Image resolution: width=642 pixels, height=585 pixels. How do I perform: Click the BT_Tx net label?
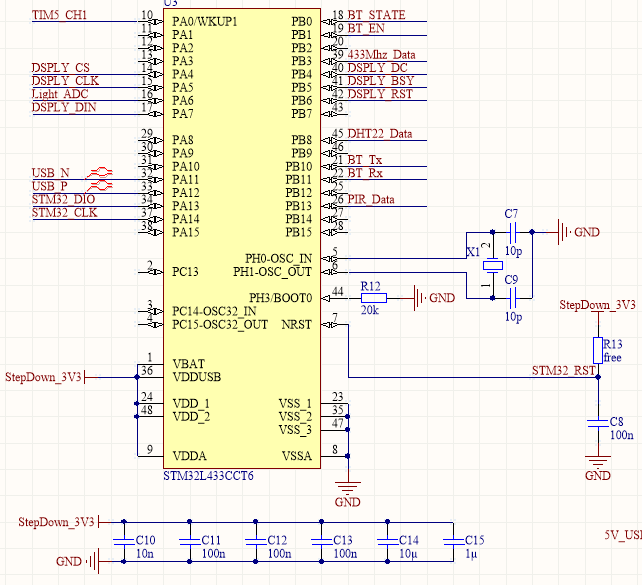click(364, 160)
